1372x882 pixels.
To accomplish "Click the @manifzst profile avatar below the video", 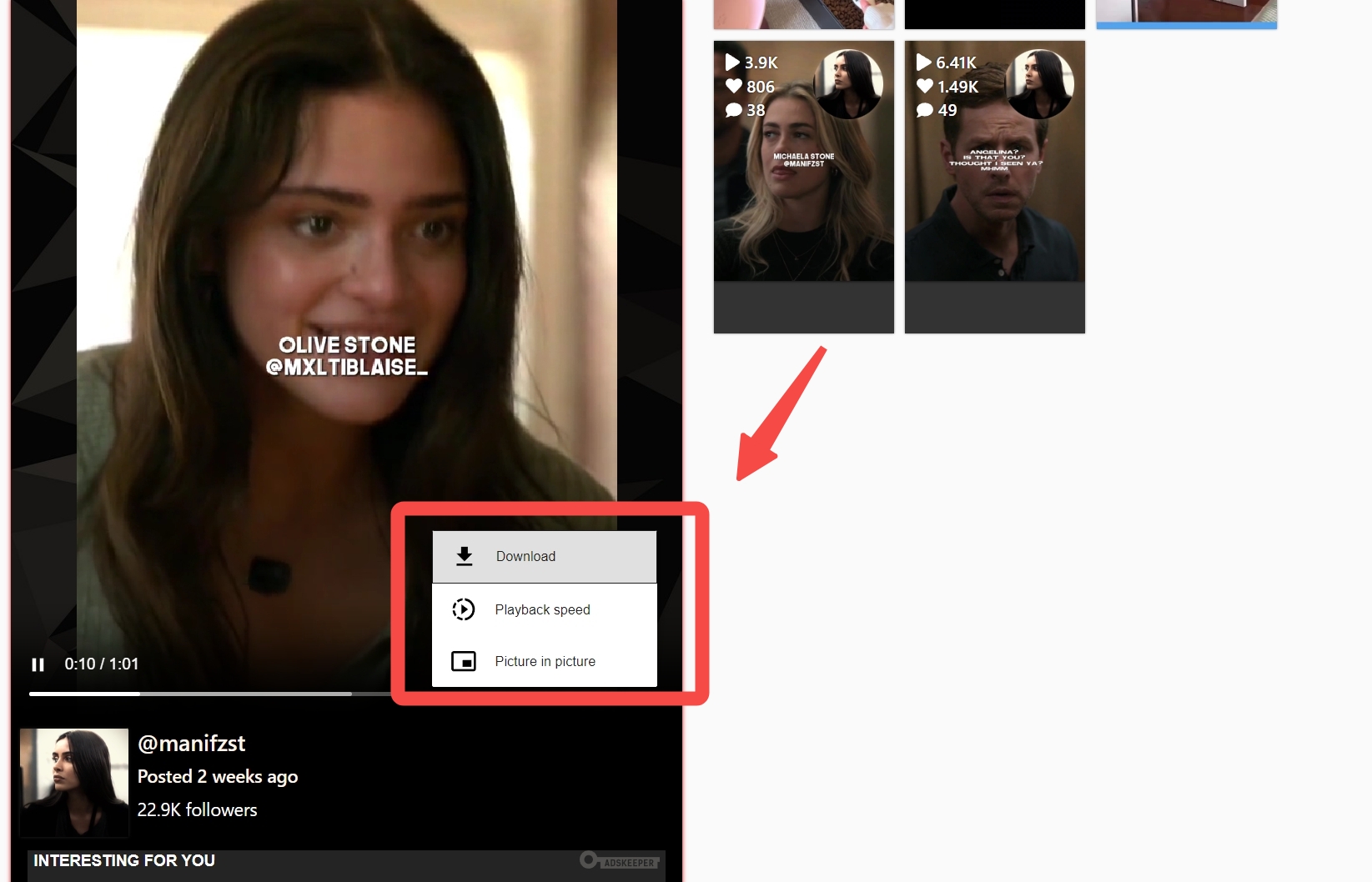I will tap(74, 783).
